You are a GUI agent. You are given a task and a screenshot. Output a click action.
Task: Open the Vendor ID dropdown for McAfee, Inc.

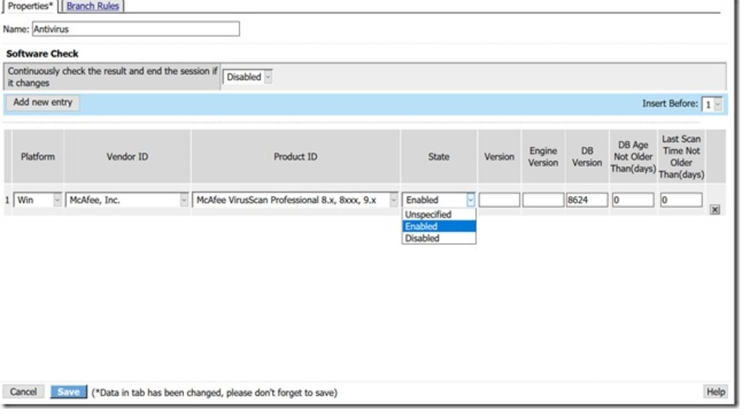coord(128,200)
